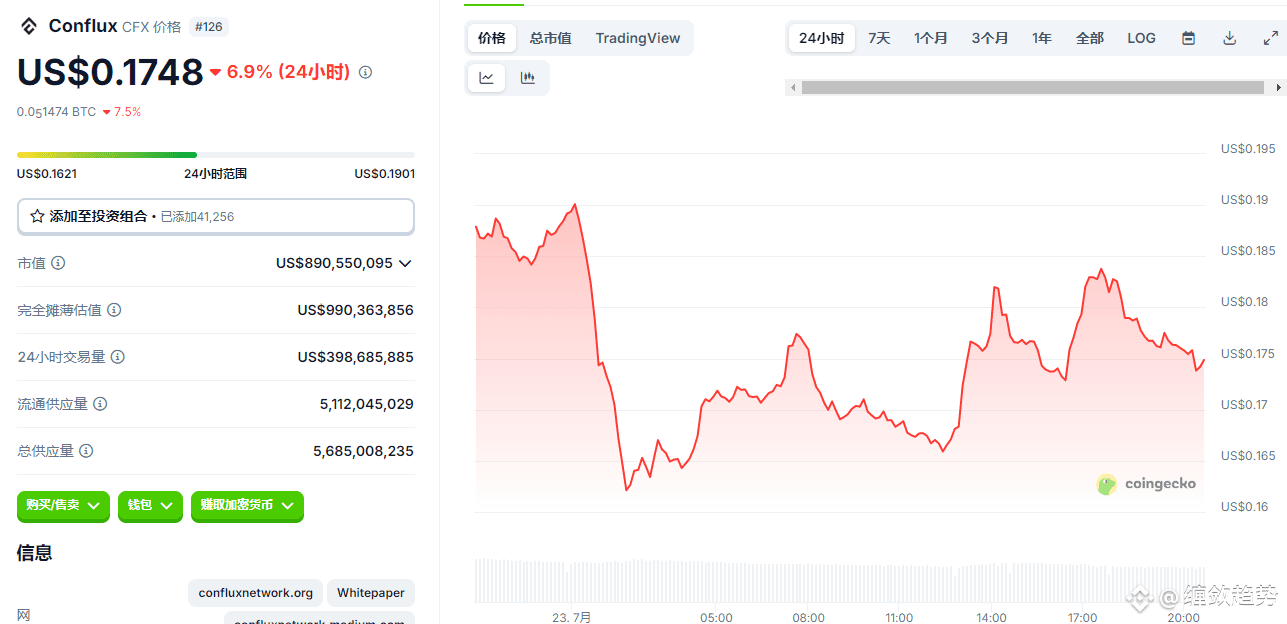Image resolution: width=1287 pixels, height=624 pixels.
Task: Click the download chart data icon
Action: [x=1230, y=38]
